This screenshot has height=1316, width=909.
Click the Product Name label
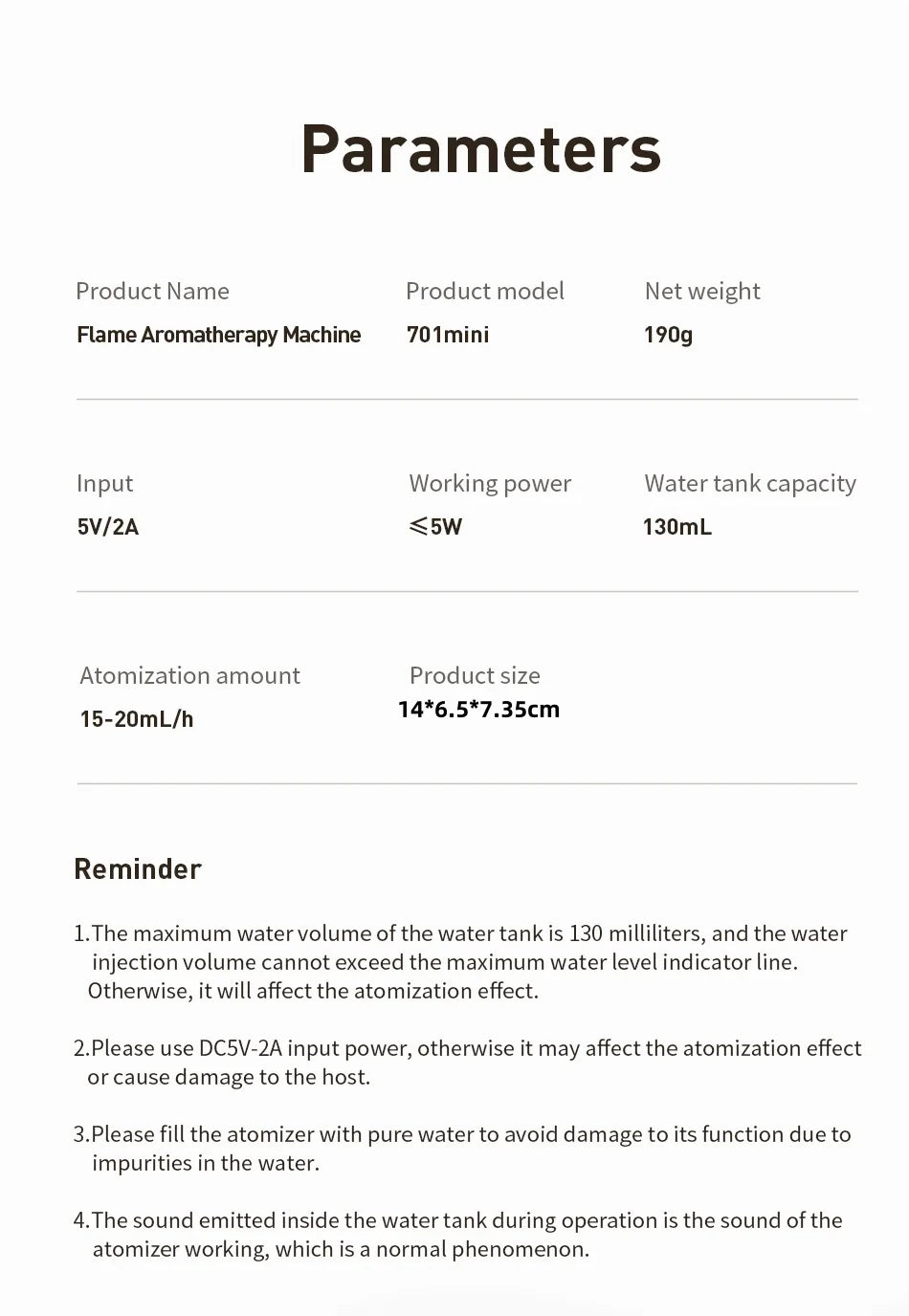click(x=152, y=291)
